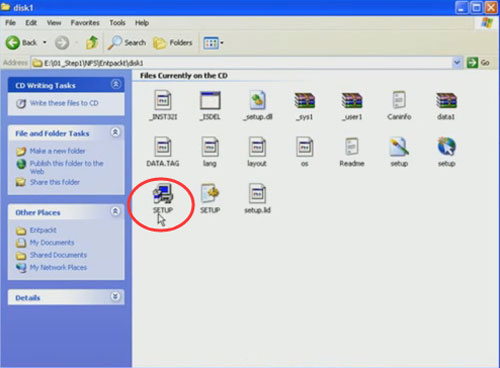Open the circled SETUP computer icon
This screenshot has width=500, height=368.
(163, 194)
